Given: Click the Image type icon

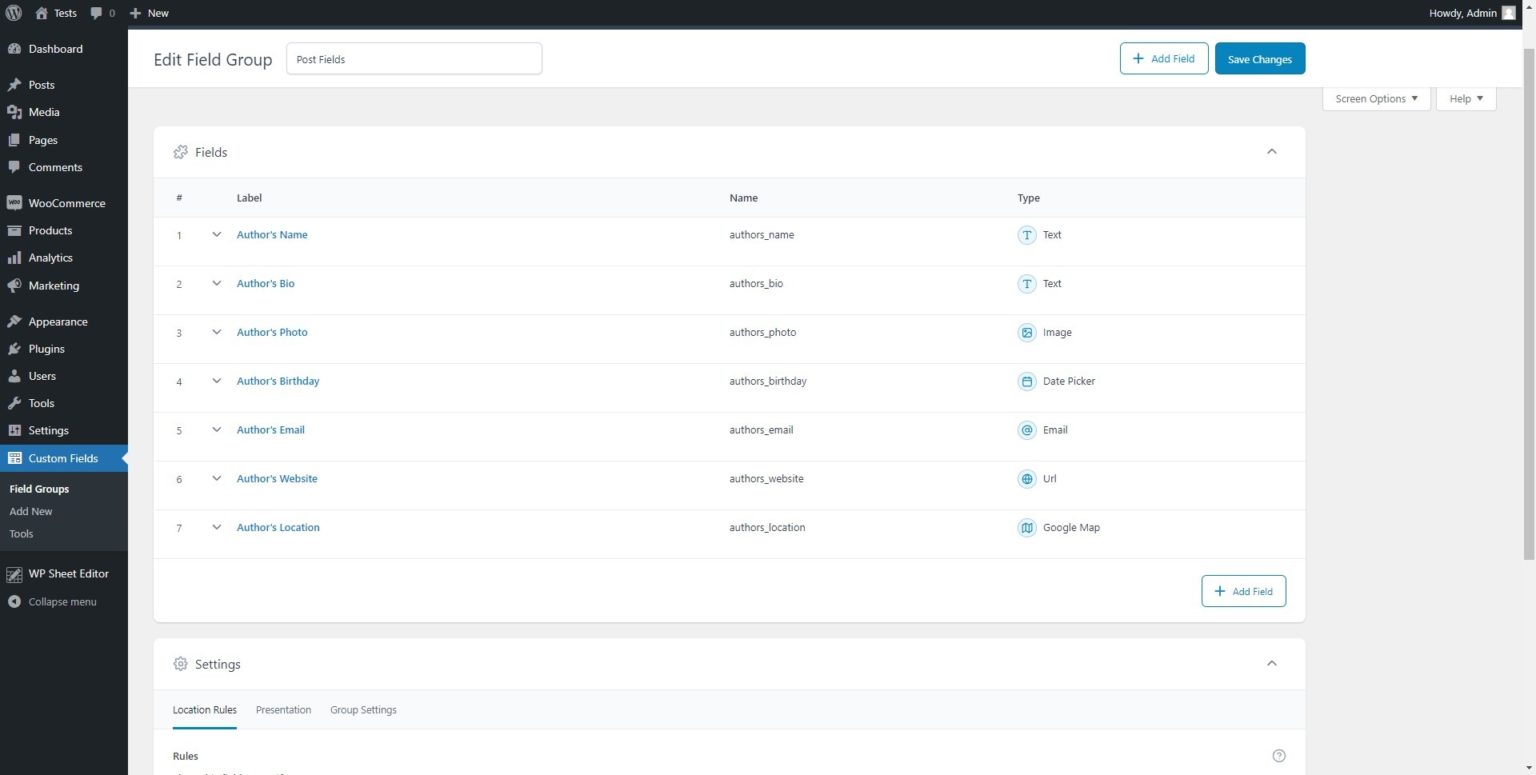Looking at the screenshot, I should [1026, 333].
